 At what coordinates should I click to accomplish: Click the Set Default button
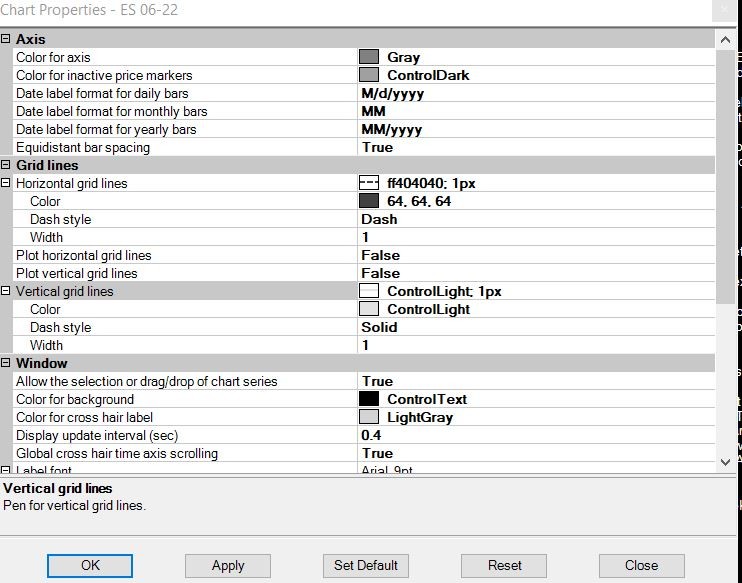pos(366,565)
